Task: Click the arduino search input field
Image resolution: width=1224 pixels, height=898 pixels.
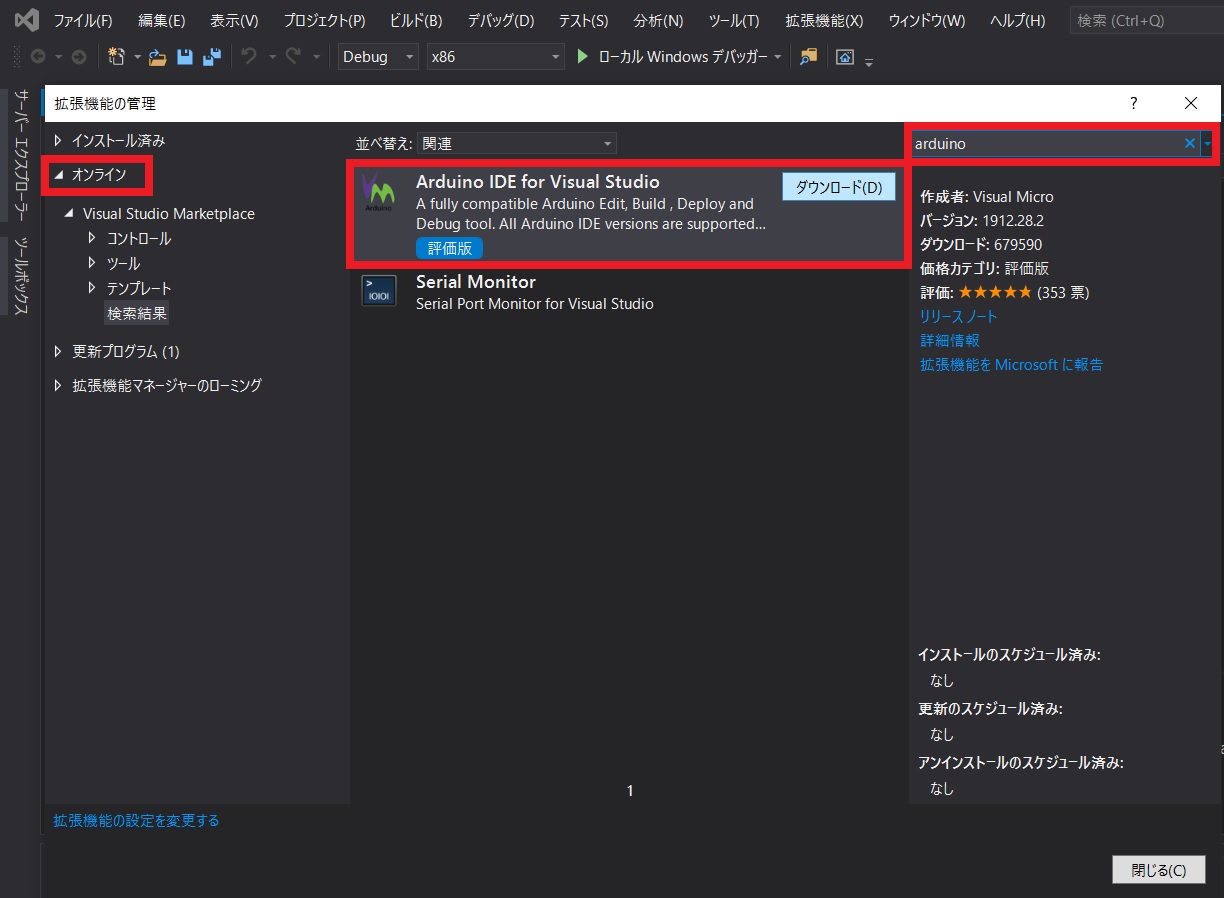Action: [1046, 143]
